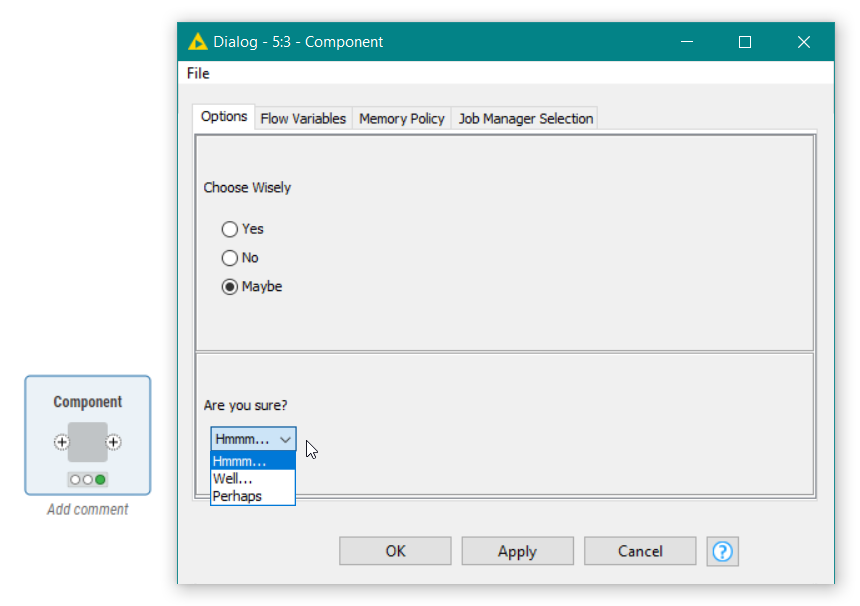Open the File menu
860x606 pixels.
197,73
